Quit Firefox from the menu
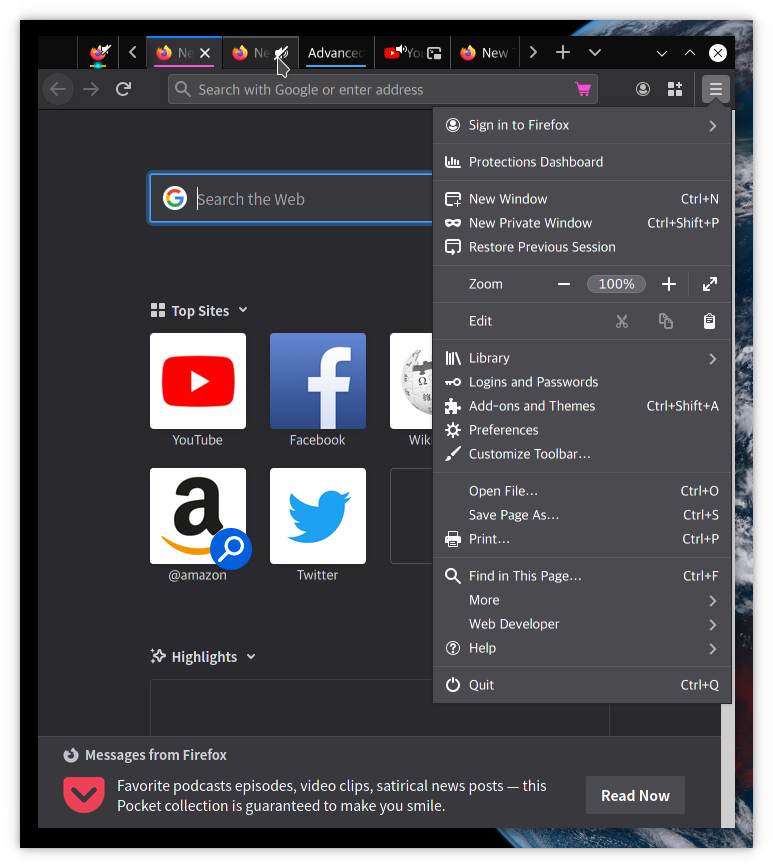The width and height of the screenshot is (773, 868). pyautogui.click(x=582, y=685)
